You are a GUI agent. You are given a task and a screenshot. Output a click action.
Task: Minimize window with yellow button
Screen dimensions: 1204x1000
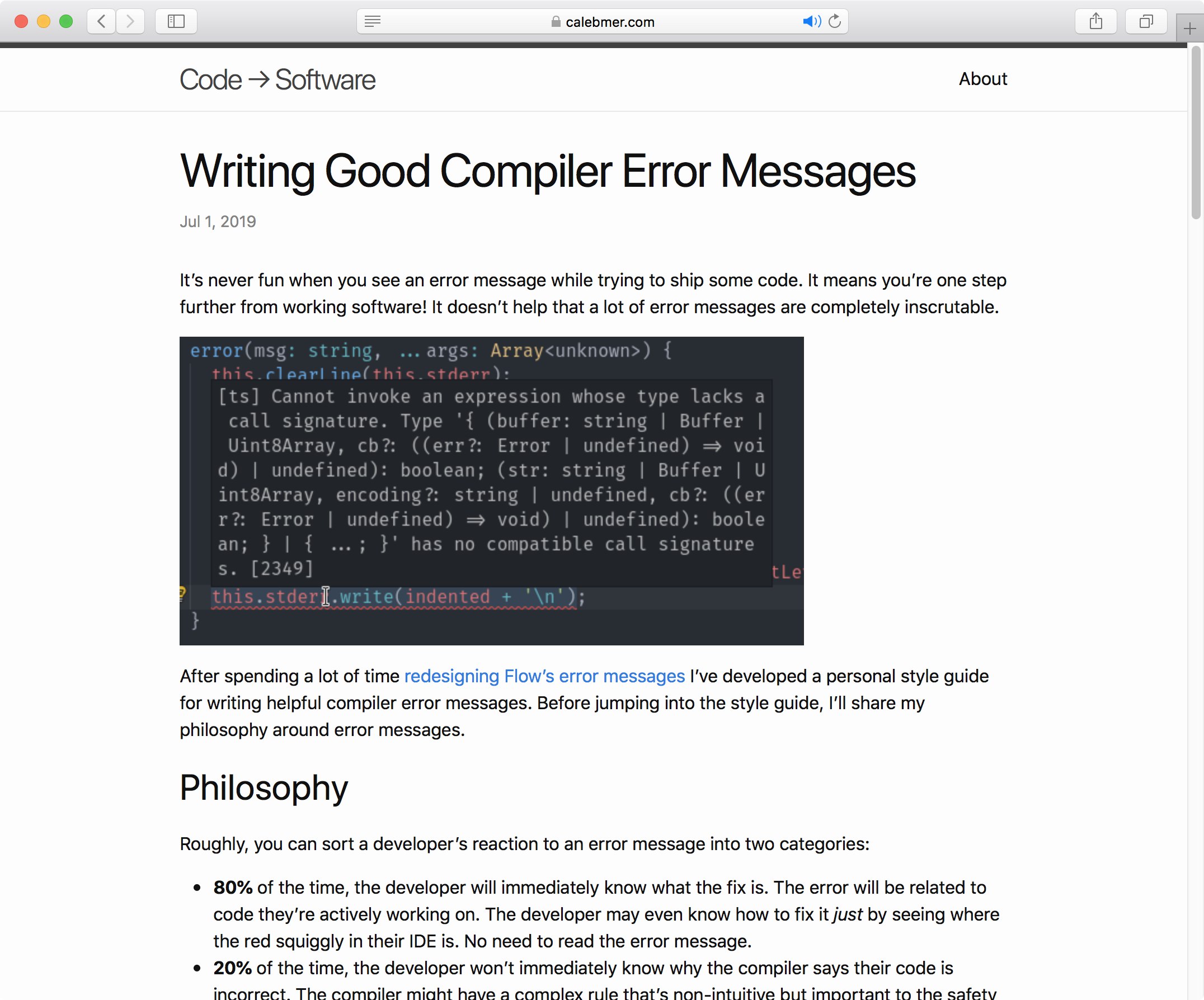click(x=44, y=21)
